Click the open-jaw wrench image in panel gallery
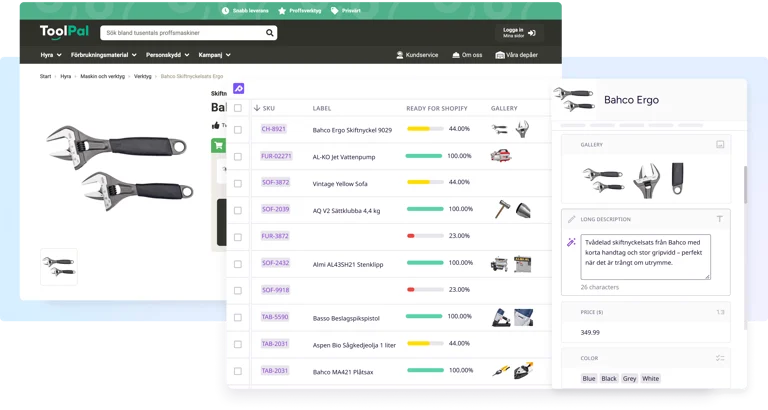The image size is (768, 410). tap(646, 180)
